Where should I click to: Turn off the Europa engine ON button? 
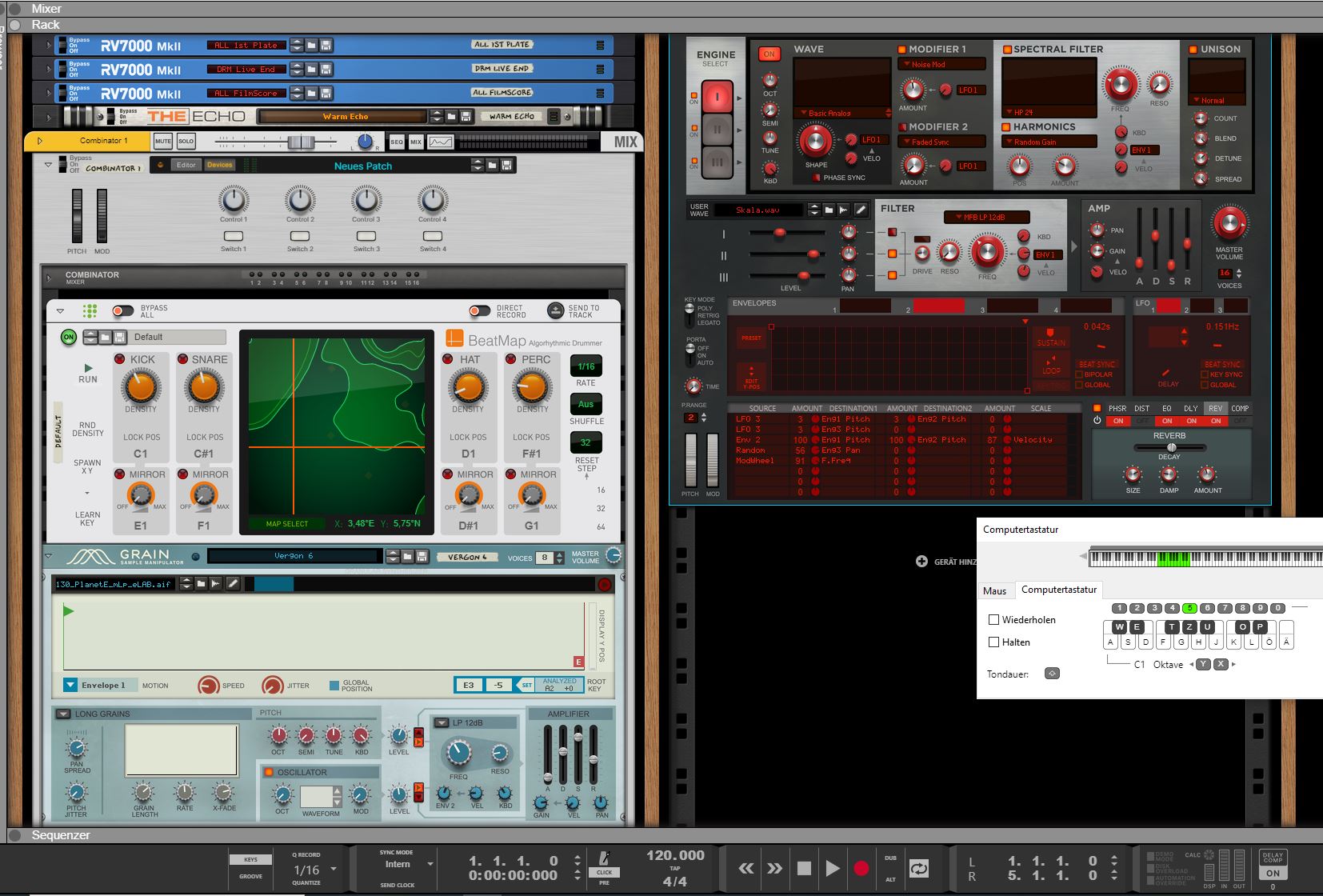pyautogui.click(x=769, y=54)
